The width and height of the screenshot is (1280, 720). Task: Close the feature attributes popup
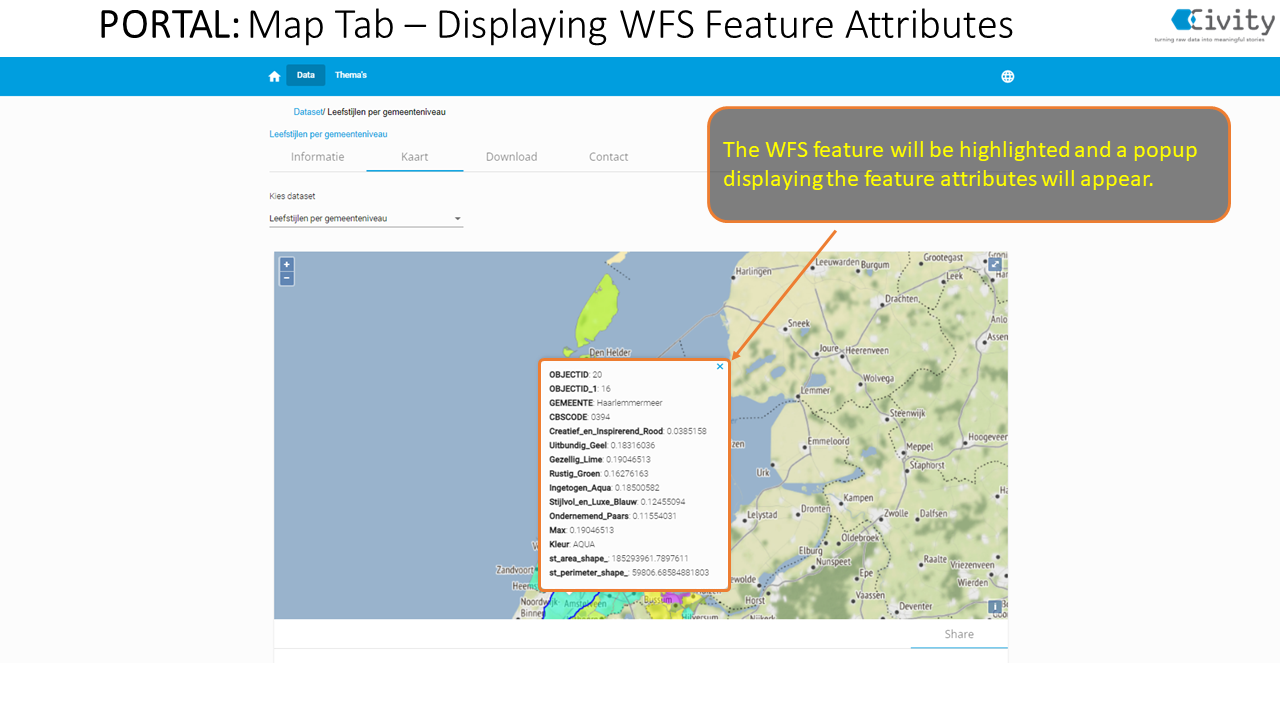[x=720, y=367]
